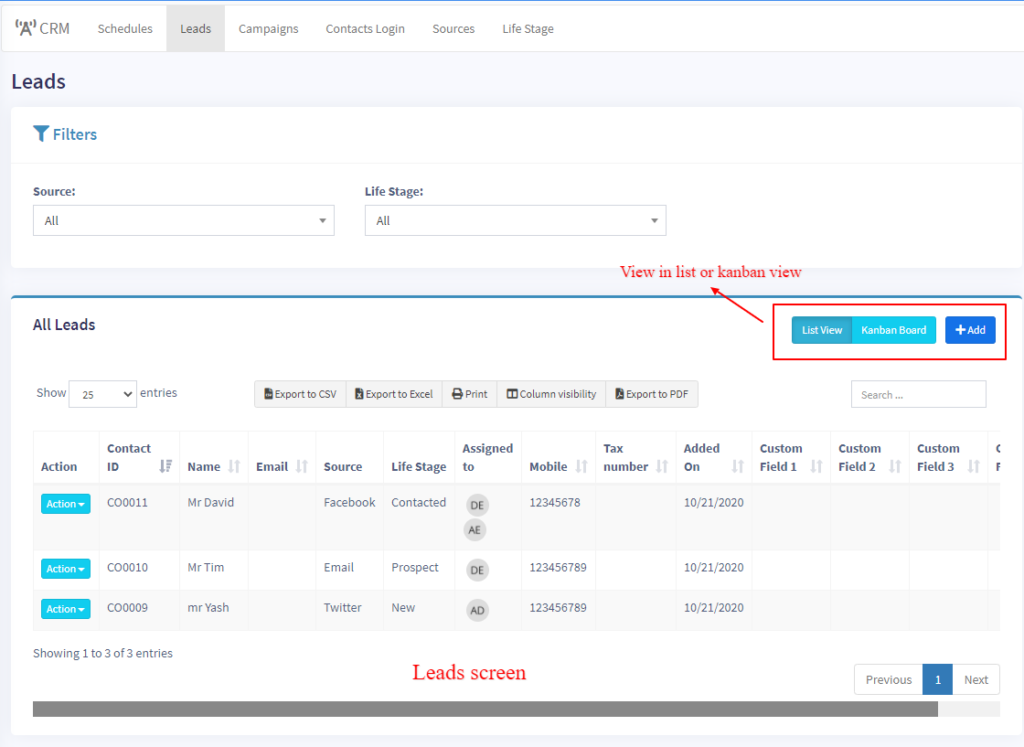Sort by Mobile column arrows
Image resolution: width=1024 pixels, height=747 pixels.
click(582, 466)
